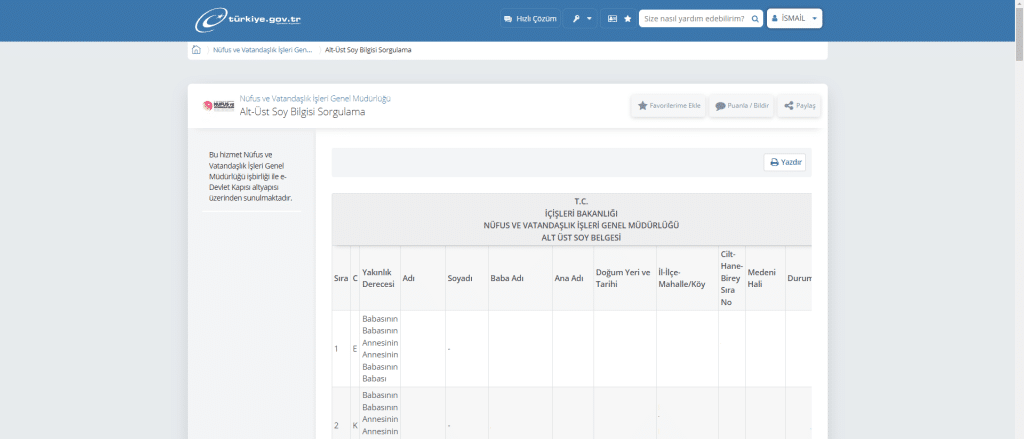
Task: Click the Nüfus agency logo
Action: pos(217,105)
